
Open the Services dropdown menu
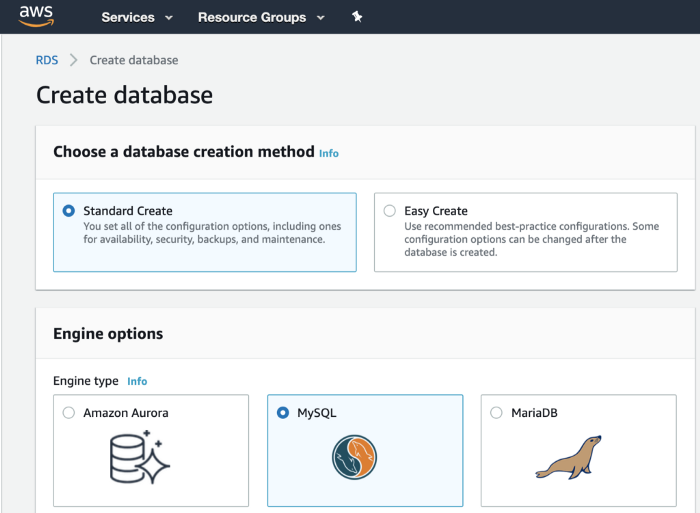tap(137, 17)
